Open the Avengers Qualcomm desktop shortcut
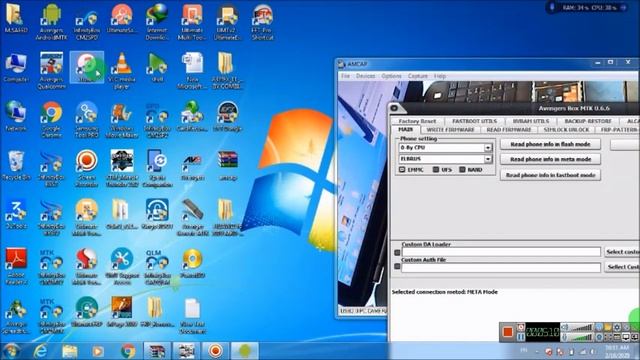 pyautogui.click(x=51, y=71)
